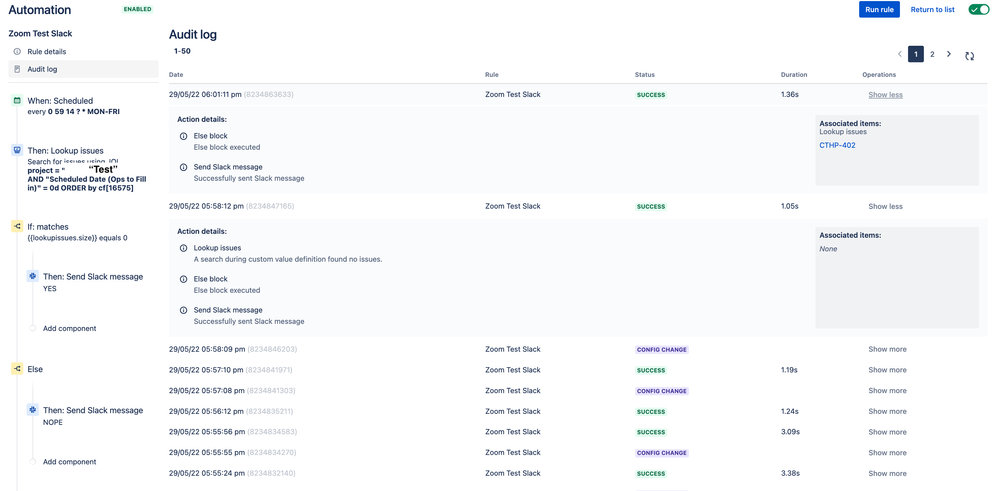999x491 pixels.
Task: Open the When: Scheduled component
Action: pyautogui.click(x=60, y=101)
